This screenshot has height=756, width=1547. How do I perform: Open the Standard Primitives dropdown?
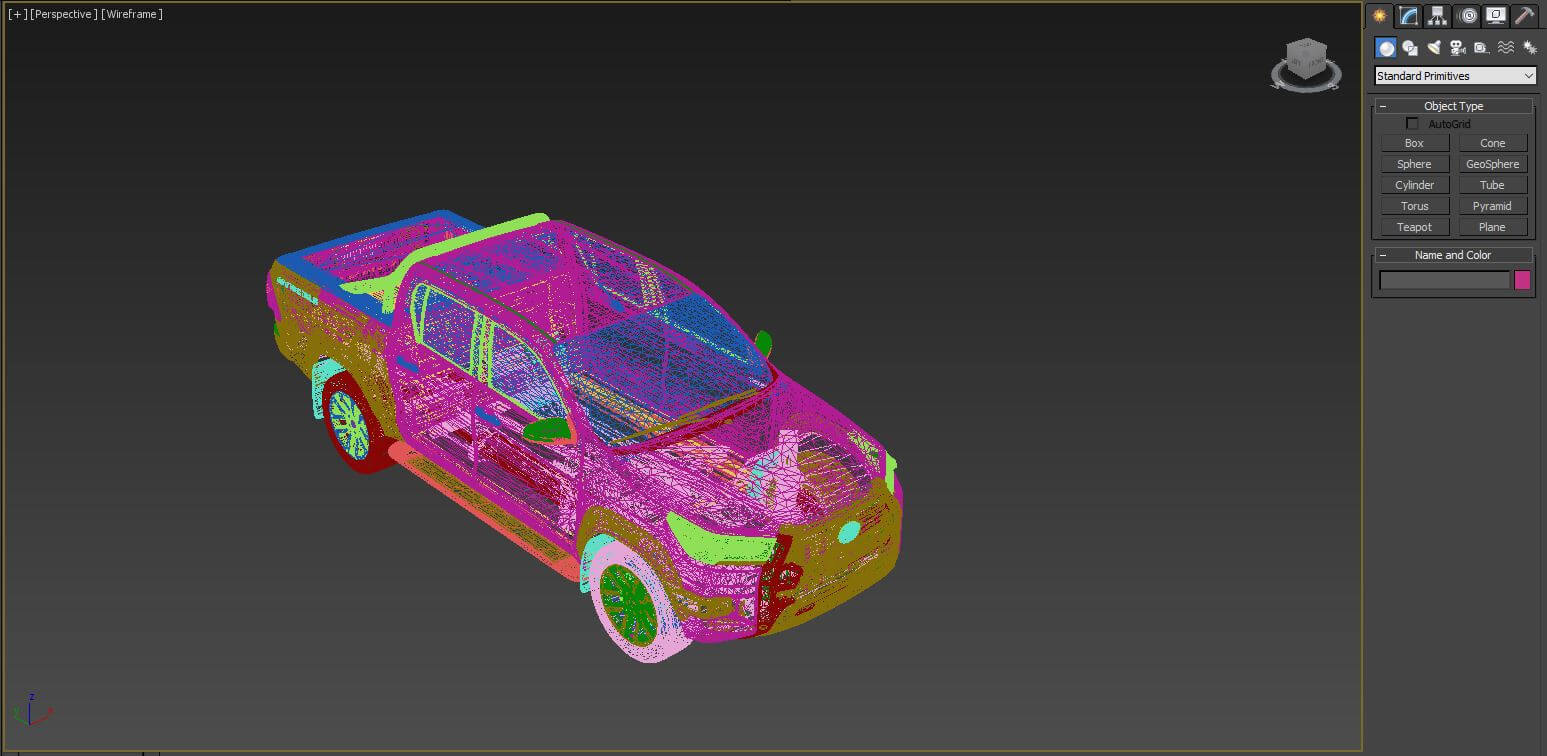[1455, 76]
